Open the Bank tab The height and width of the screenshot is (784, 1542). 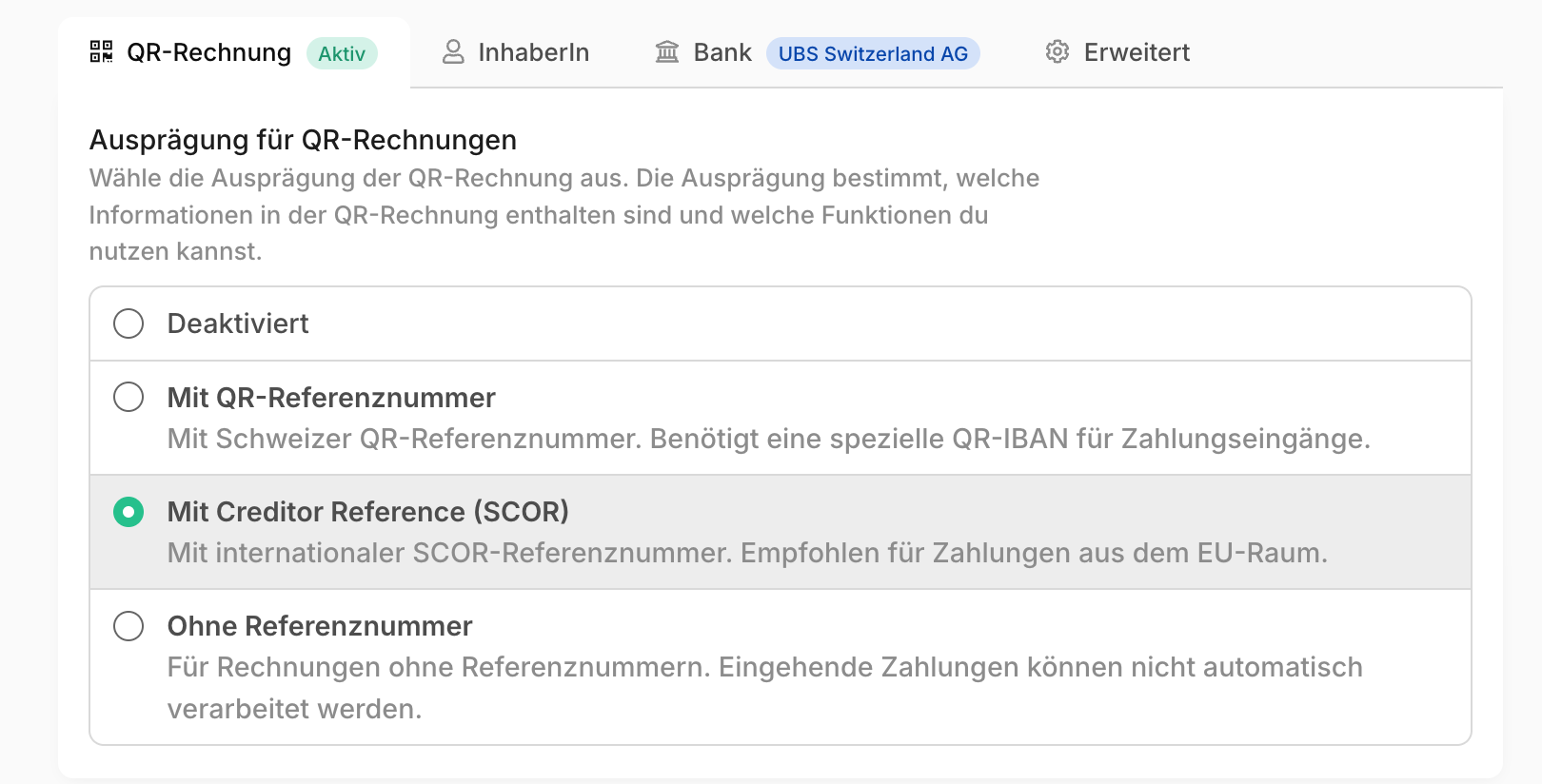click(817, 52)
